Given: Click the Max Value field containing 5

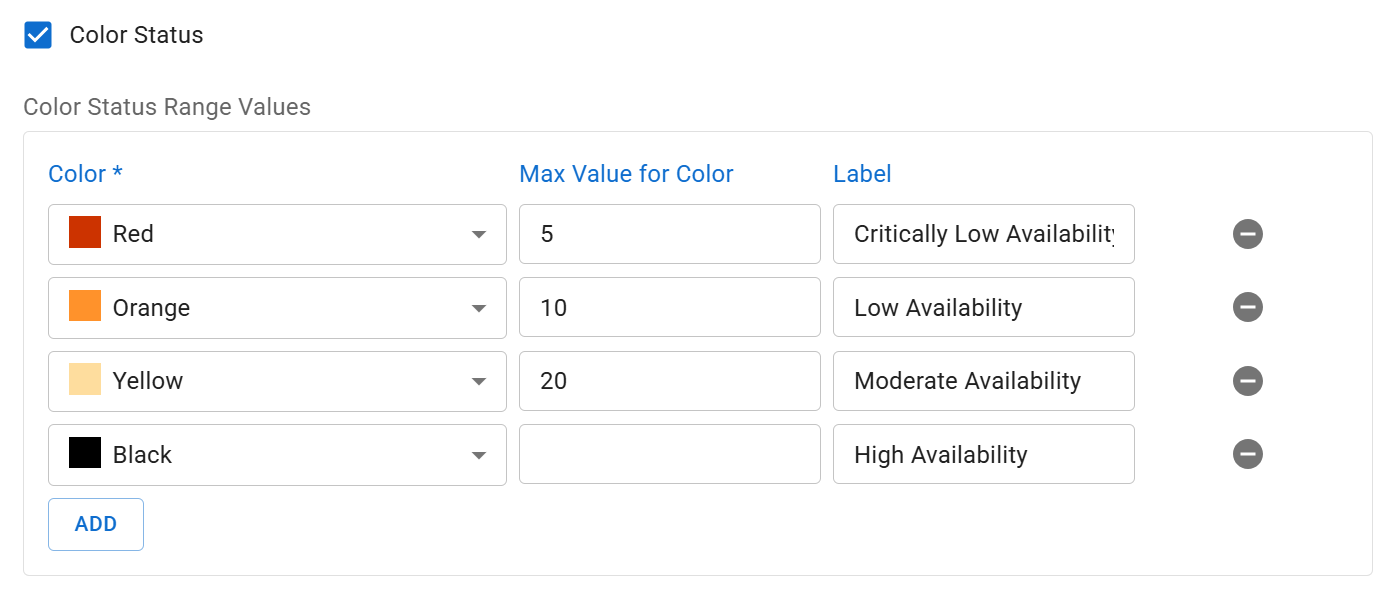Looking at the screenshot, I should 669,234.
